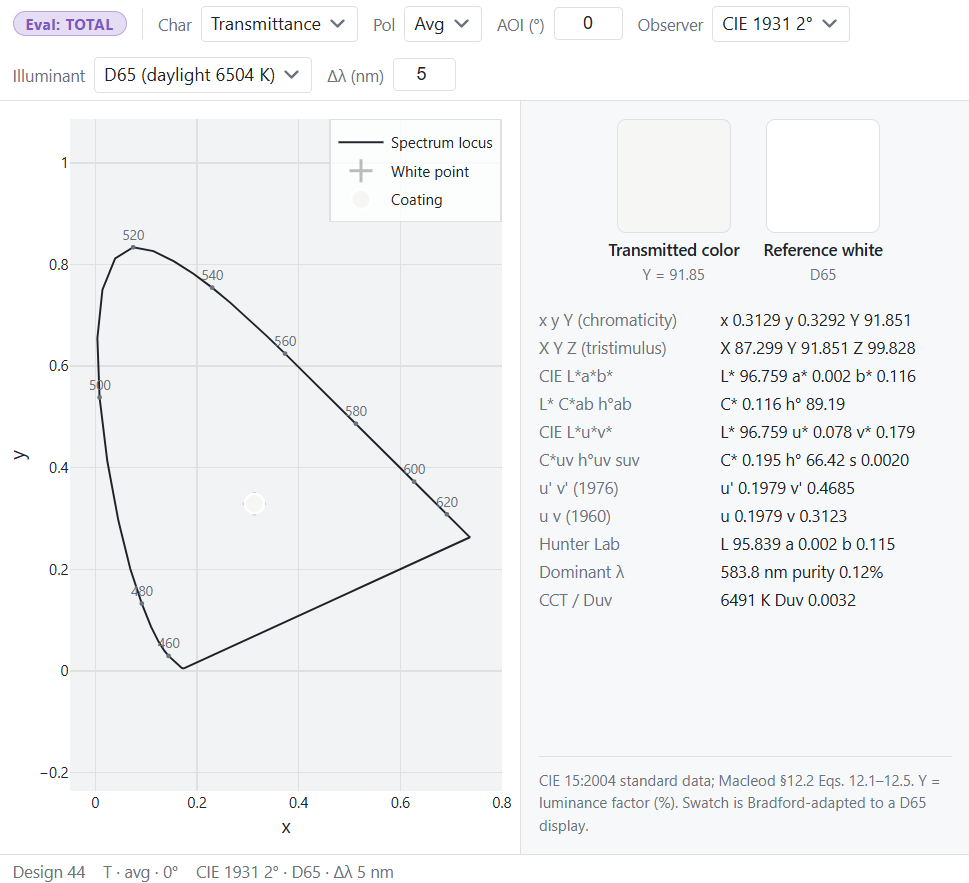Click the Δλ (nm) step input field
The image size is (969, 883).
coord(424,75)
